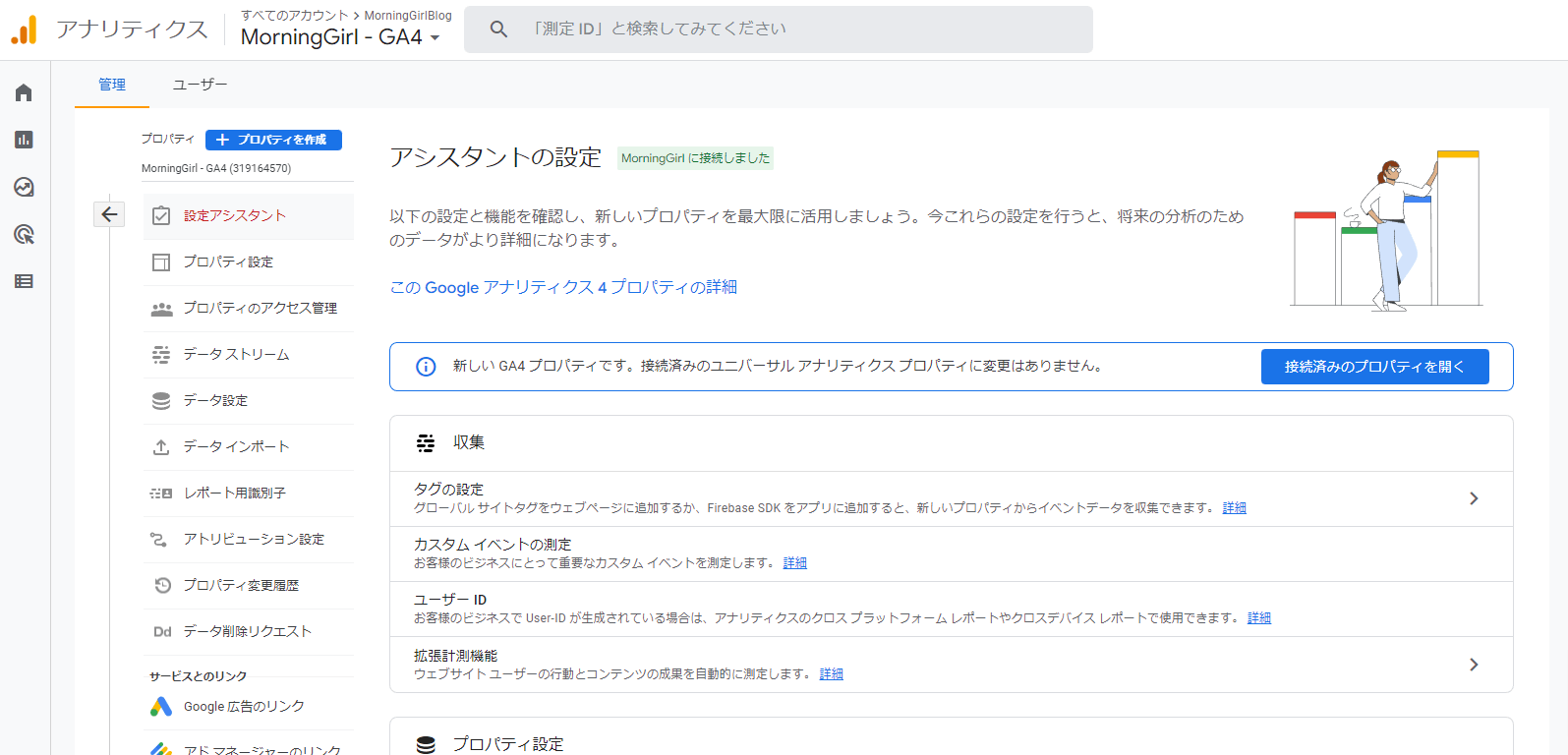Open この Google アナリティクス 4 プロパティの詳細 link
1568x755 pixels.
click(x=563, y=287)
